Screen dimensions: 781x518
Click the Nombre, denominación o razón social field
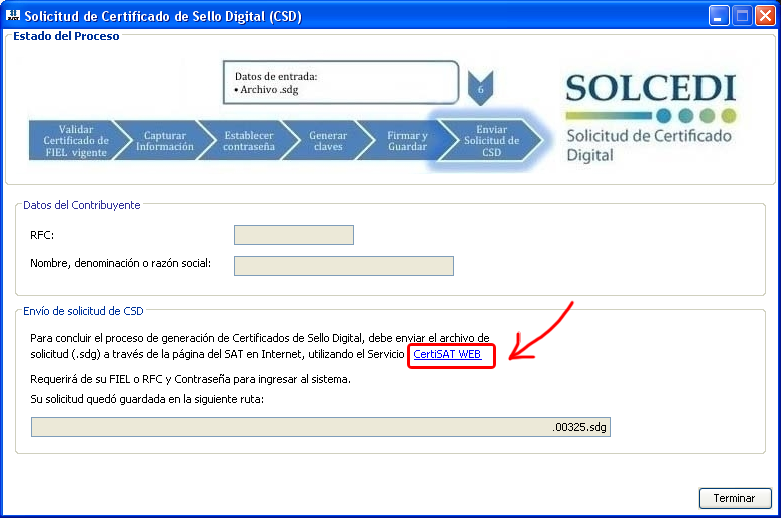(x=343, y=265)
